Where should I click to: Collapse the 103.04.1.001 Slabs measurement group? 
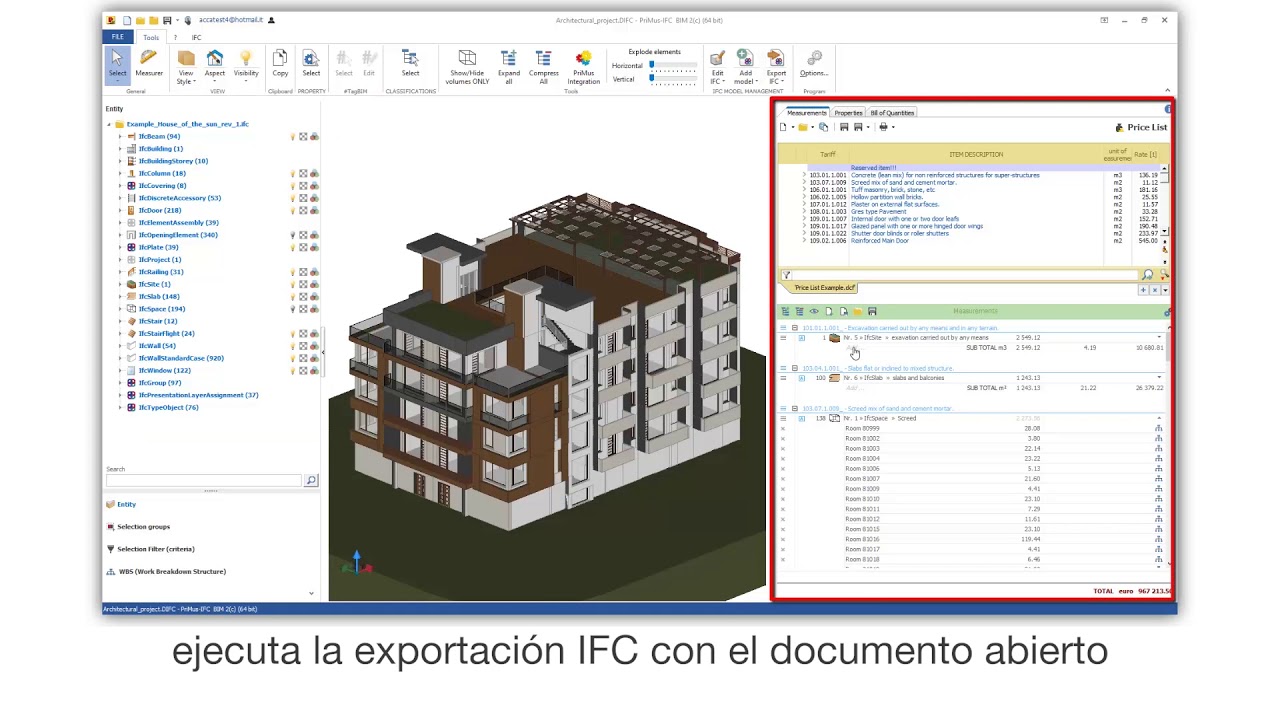coord(795,368)
